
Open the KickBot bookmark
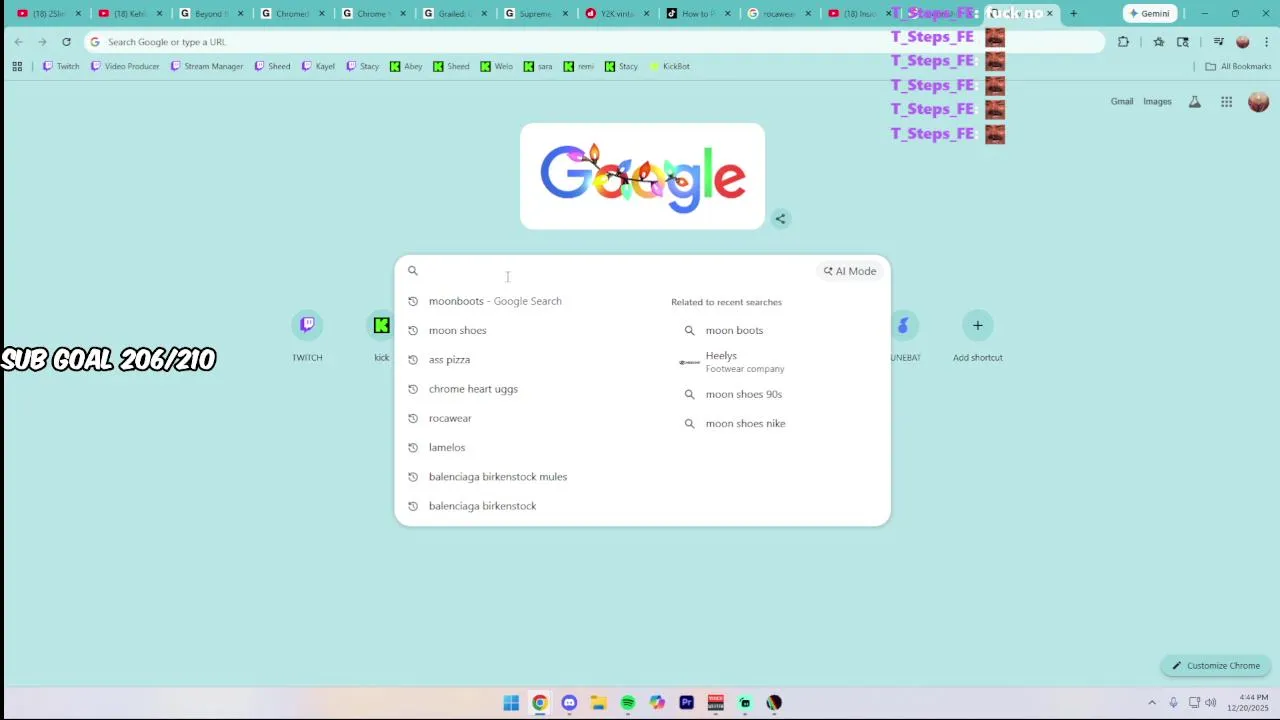pyautogui.click(x=670, y=66)
